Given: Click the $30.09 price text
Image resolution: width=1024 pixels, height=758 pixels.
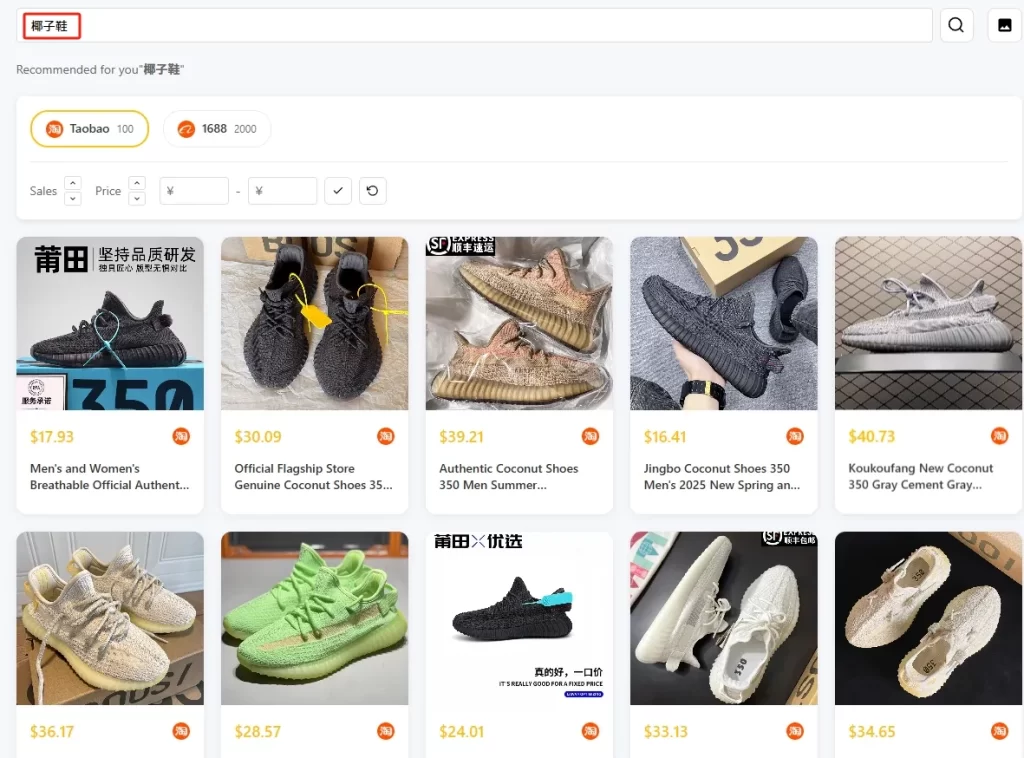Looking at the screenshot, I should (258, 437).
